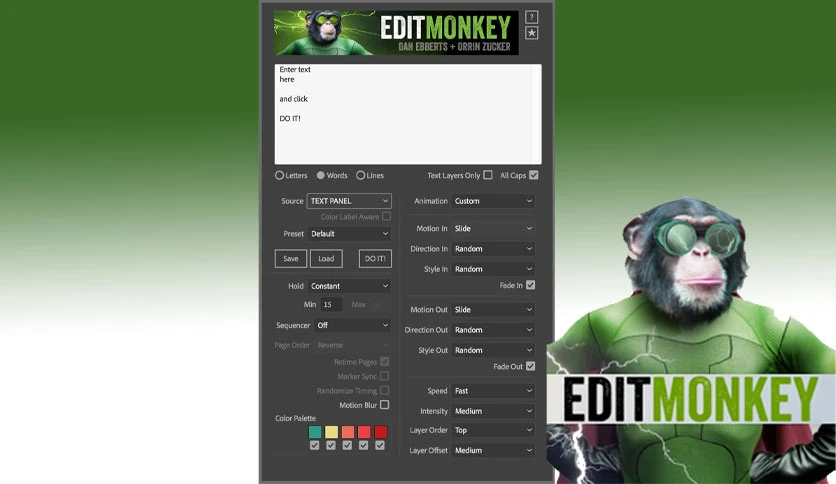Open the Preset Default dropdown
This screenshot has width=836, height=484.
[x=349, y=233]
